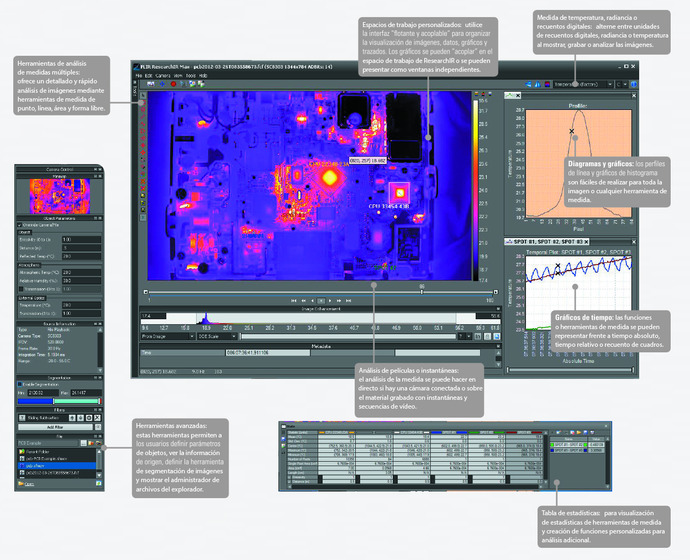This screenshot has height=560, width=690.
Task: Select pcb.sfmov file in list
Action: point(56,465)
